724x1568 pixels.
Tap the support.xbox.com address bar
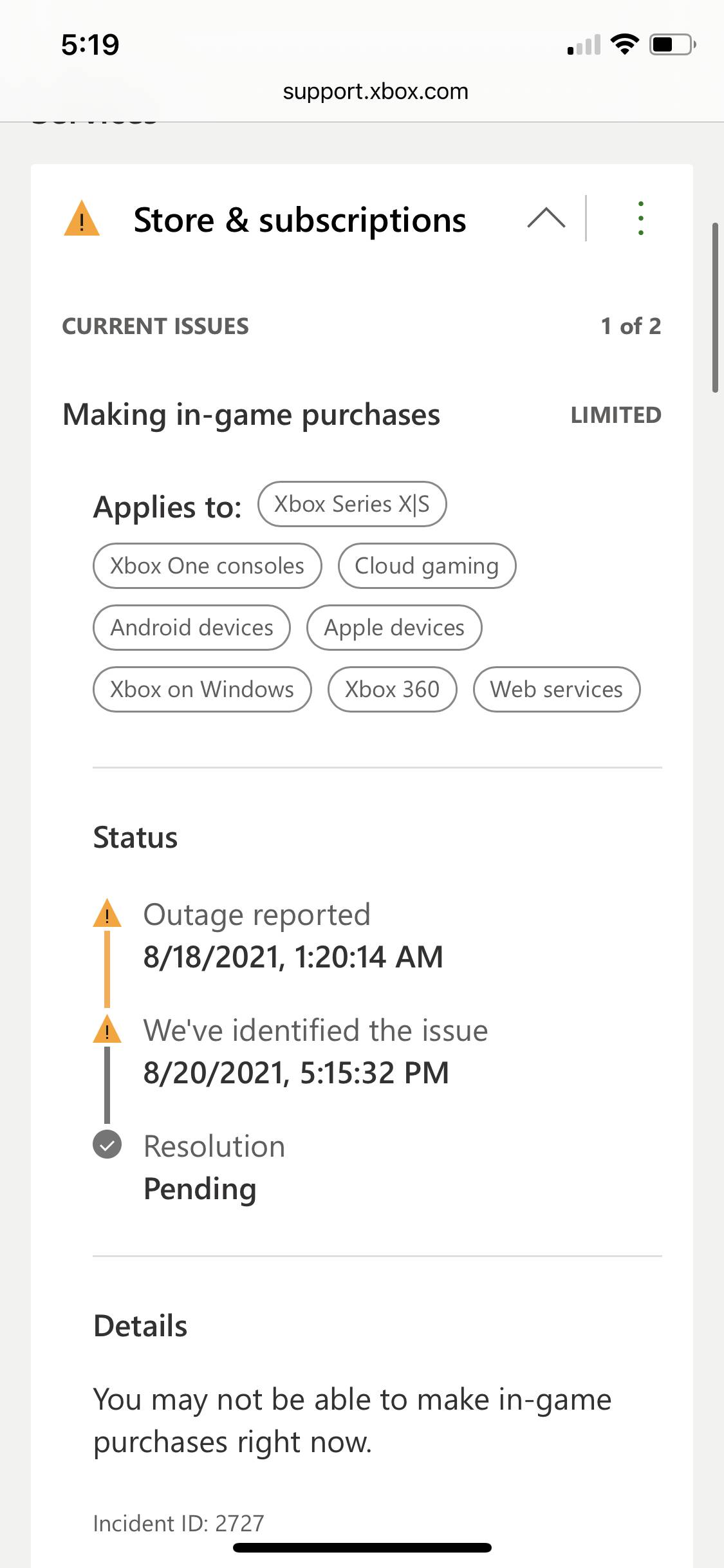[375, 91]
